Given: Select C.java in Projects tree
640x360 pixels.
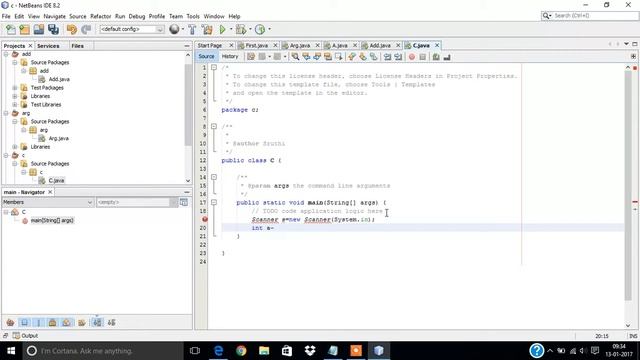Looking at the screenshot, I should 56,180.
